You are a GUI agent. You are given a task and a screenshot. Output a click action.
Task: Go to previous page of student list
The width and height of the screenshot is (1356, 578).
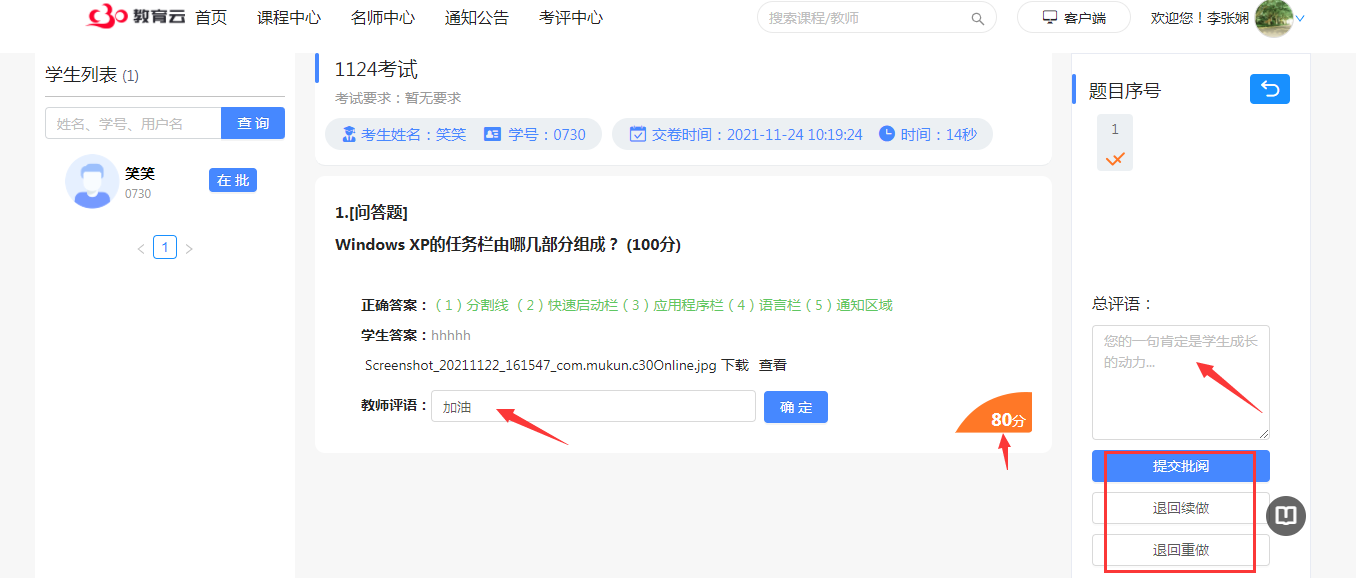pyautogui.click(x=141, y=248)
